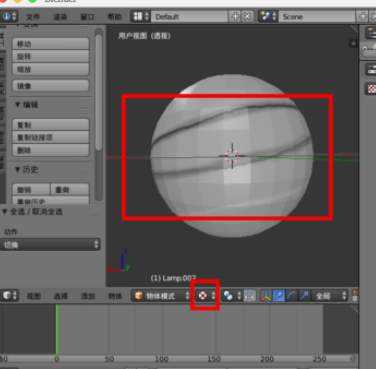This screenshot has height=369, width=376.
Task: Click the 撤销 button
Action: tap(31, 189)
